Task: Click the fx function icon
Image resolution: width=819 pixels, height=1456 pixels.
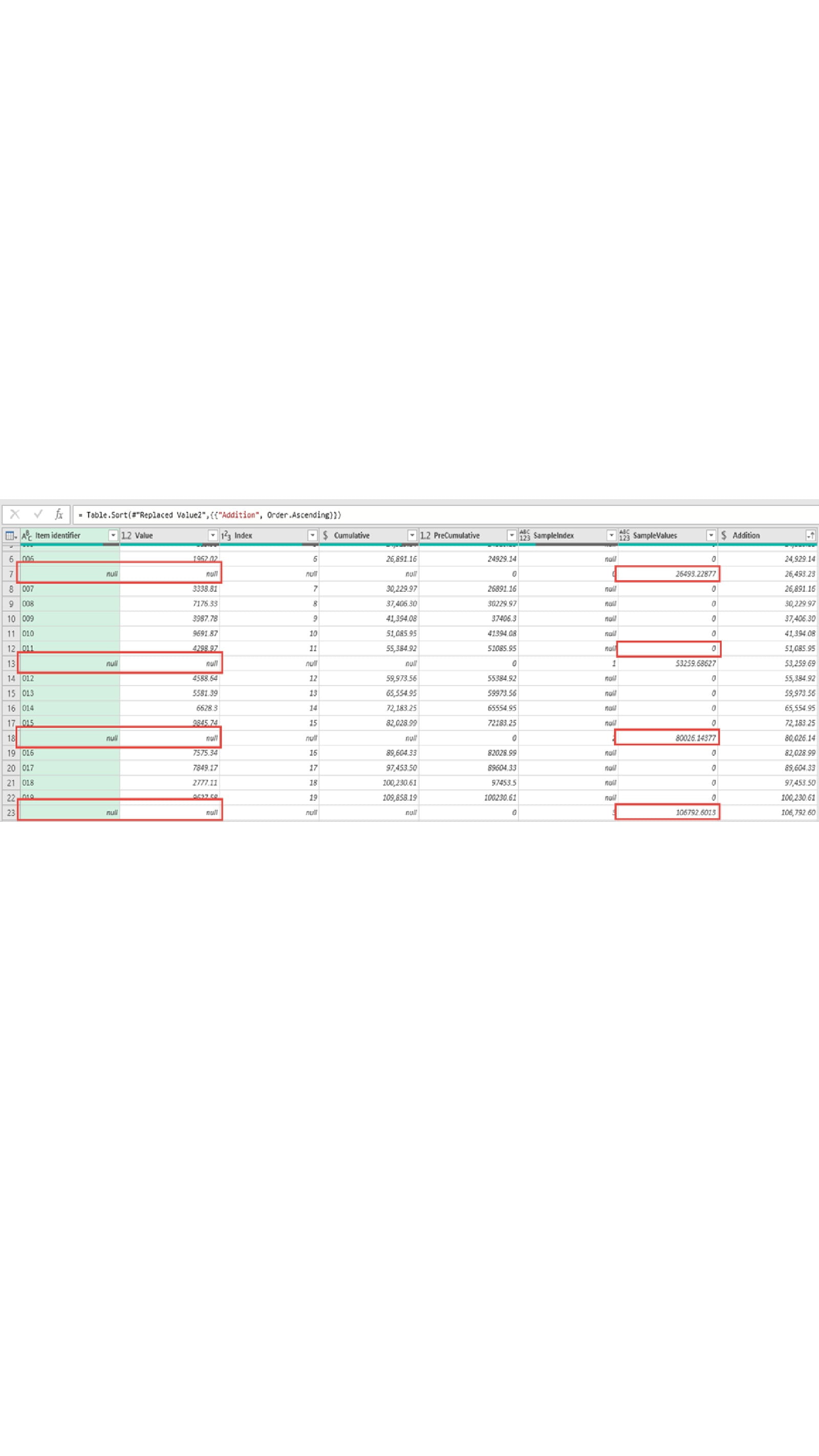Action: tap(58, 515)
